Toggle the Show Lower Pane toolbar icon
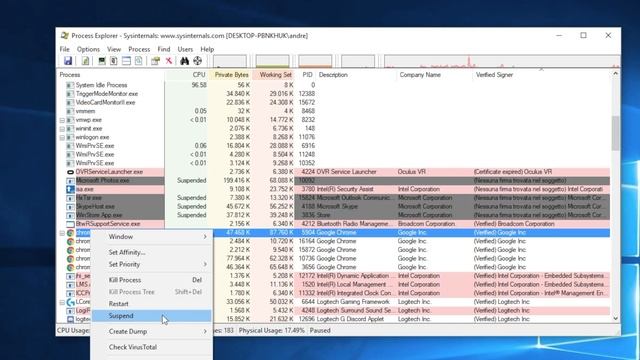640x360 pixels. (x=127, y=61)
